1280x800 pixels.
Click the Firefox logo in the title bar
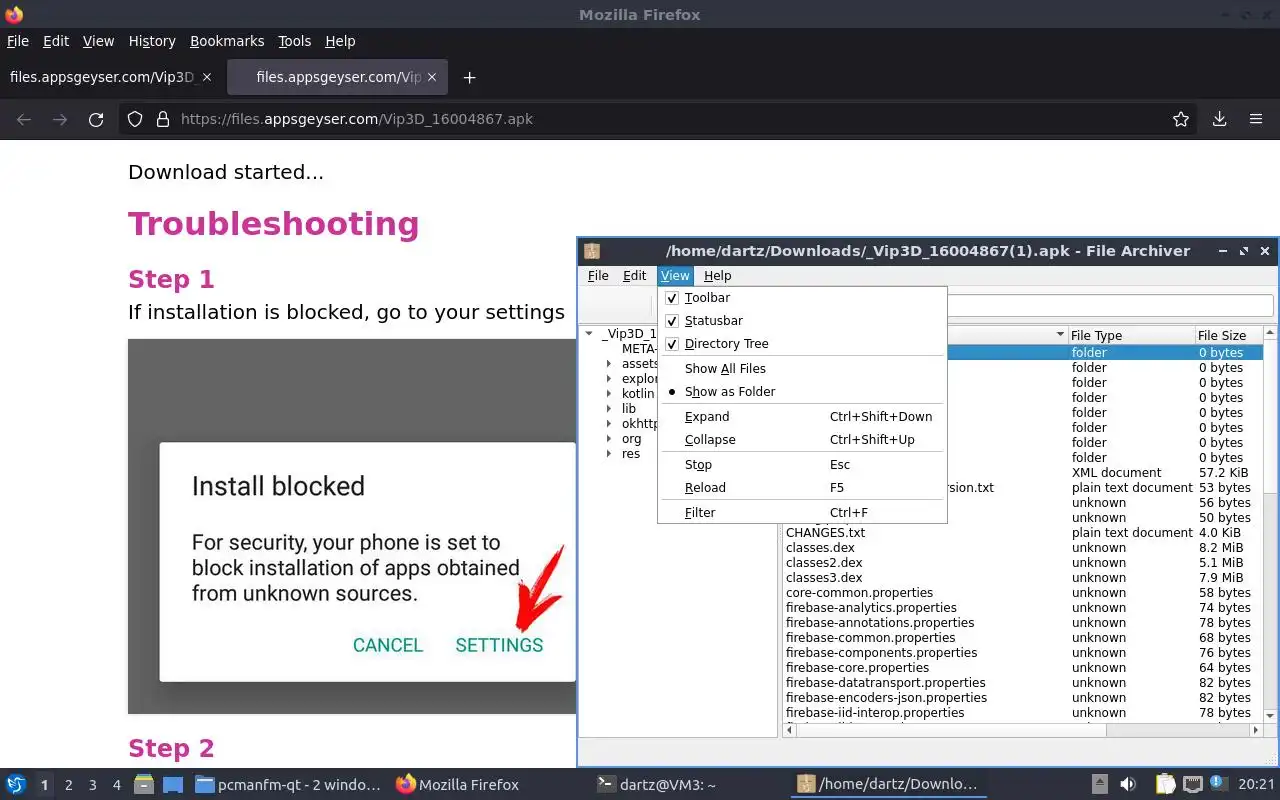[x=14, y=15]
